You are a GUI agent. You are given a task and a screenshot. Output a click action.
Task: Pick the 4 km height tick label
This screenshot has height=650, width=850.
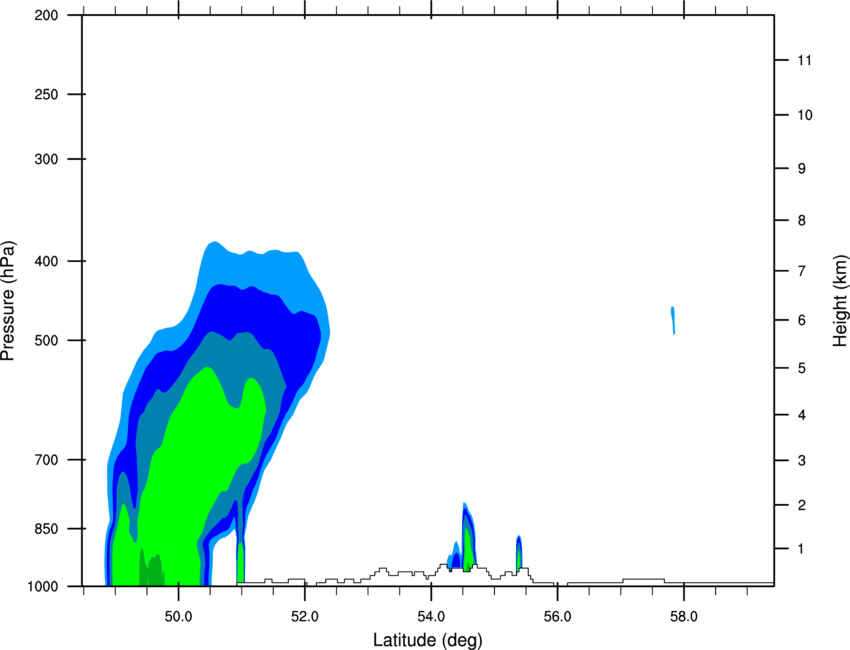802,415
